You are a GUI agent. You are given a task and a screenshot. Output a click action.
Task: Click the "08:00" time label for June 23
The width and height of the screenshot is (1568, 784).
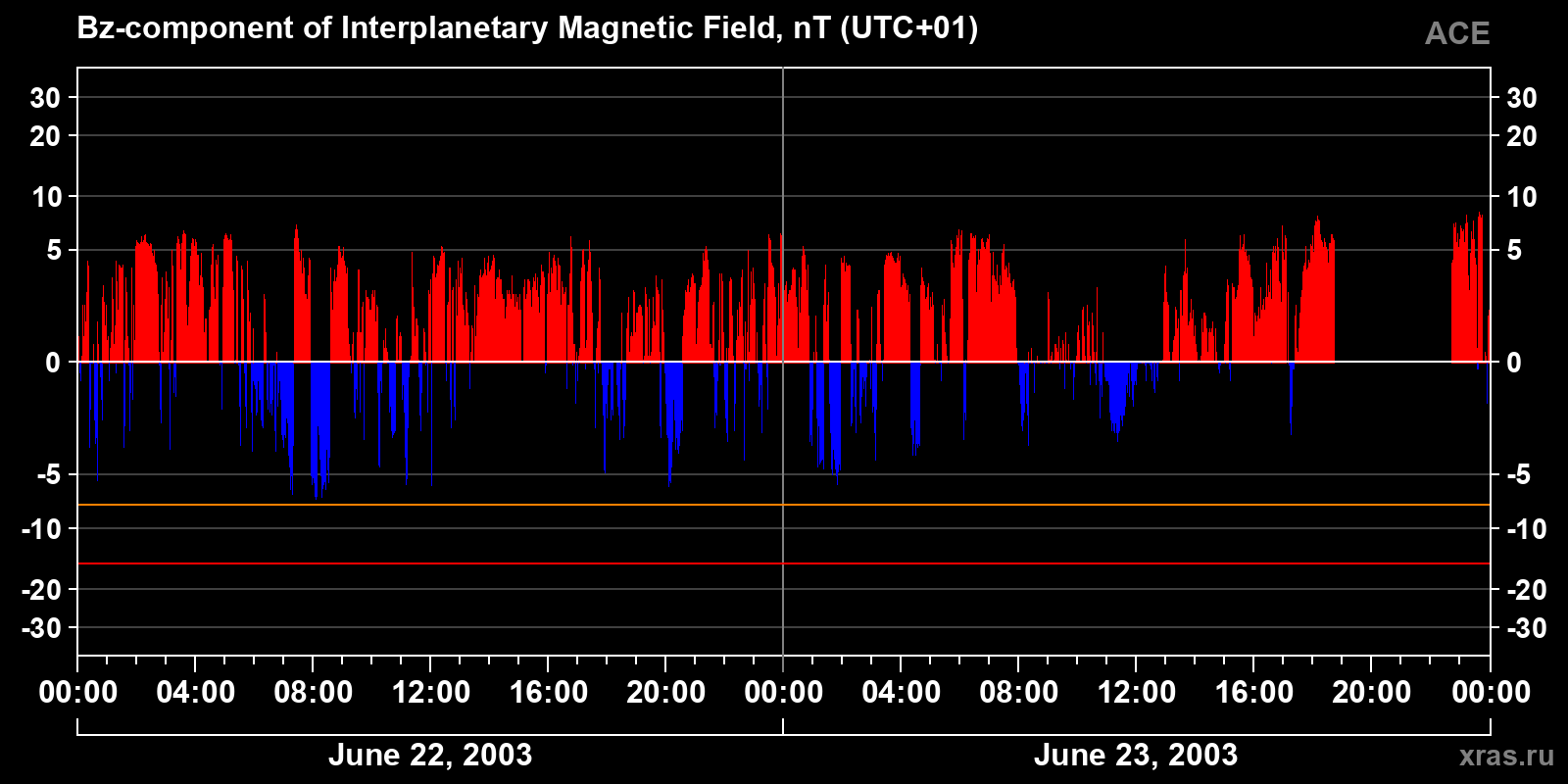click(x=1019, y=693)
